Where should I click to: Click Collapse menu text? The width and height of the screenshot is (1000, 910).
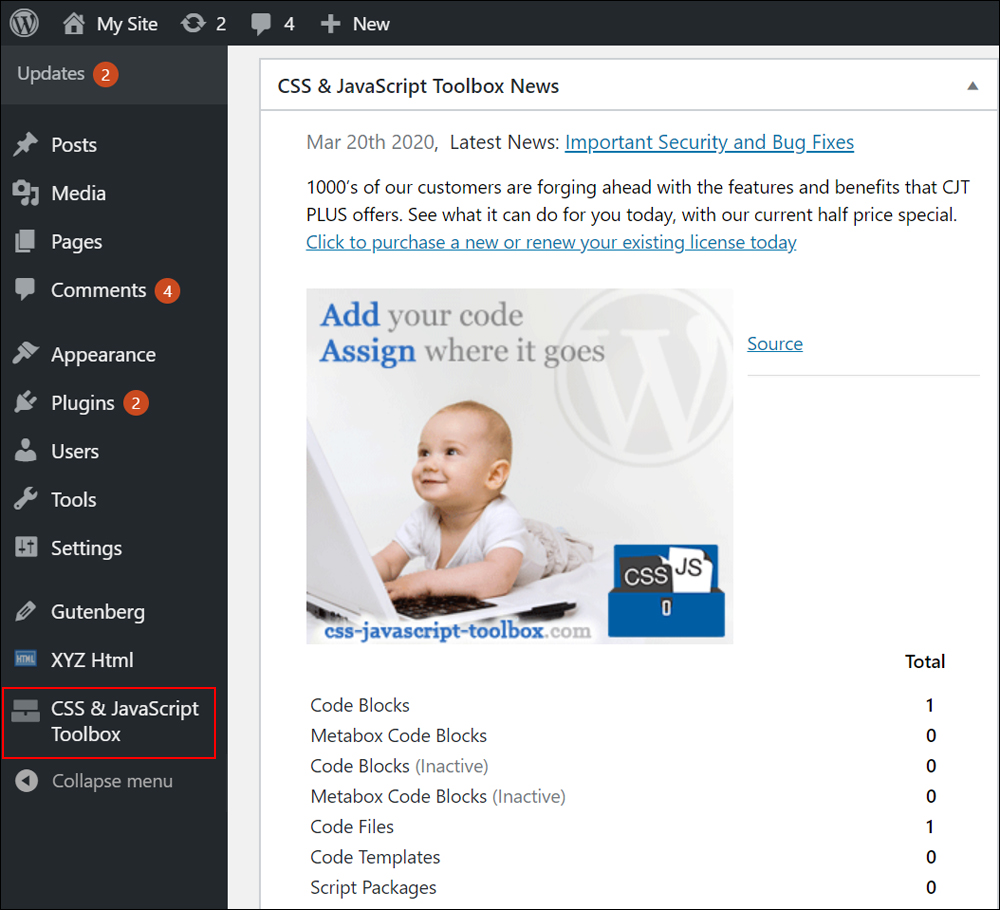(112, 781)
